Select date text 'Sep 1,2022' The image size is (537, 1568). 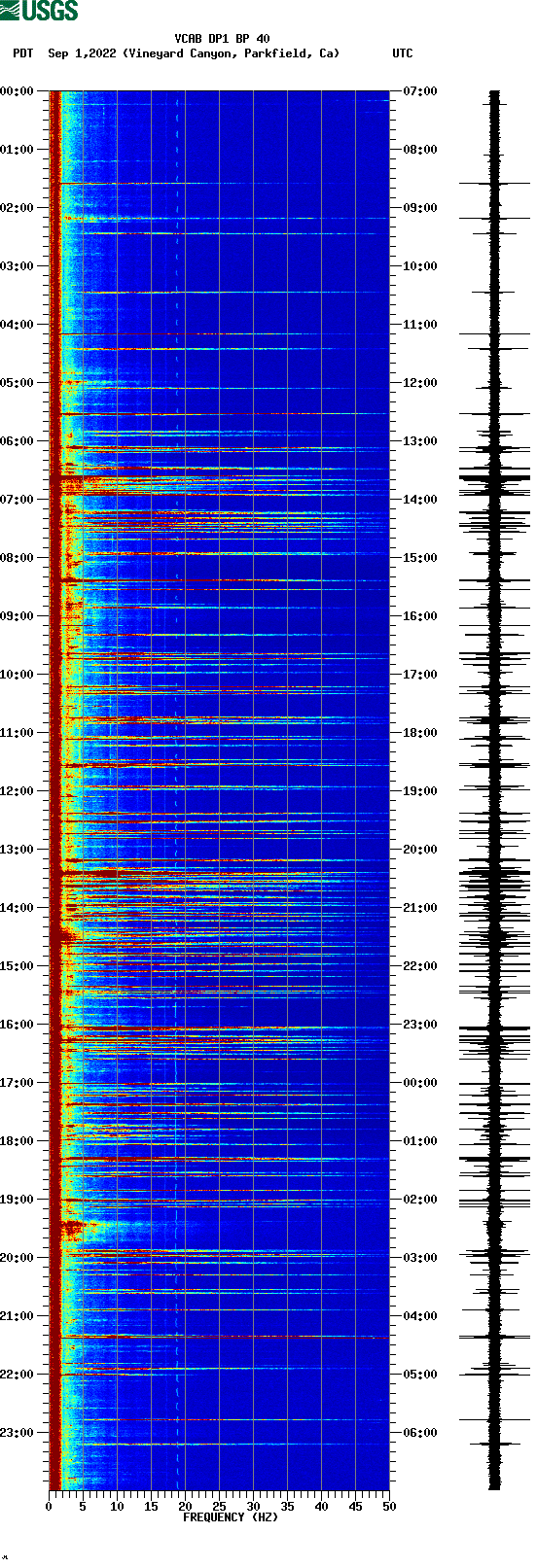[82, 53]
